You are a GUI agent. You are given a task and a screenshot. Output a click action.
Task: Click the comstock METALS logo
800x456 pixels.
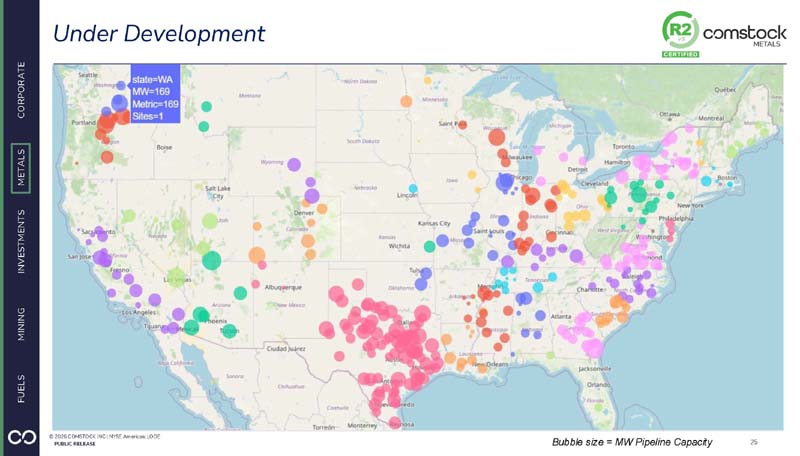(744, 36)
